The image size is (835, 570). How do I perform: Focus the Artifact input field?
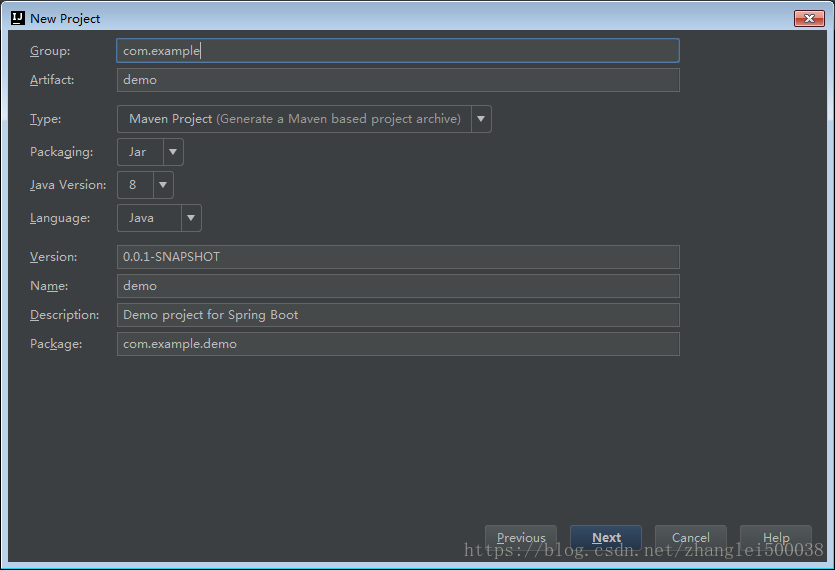point(398,80)
